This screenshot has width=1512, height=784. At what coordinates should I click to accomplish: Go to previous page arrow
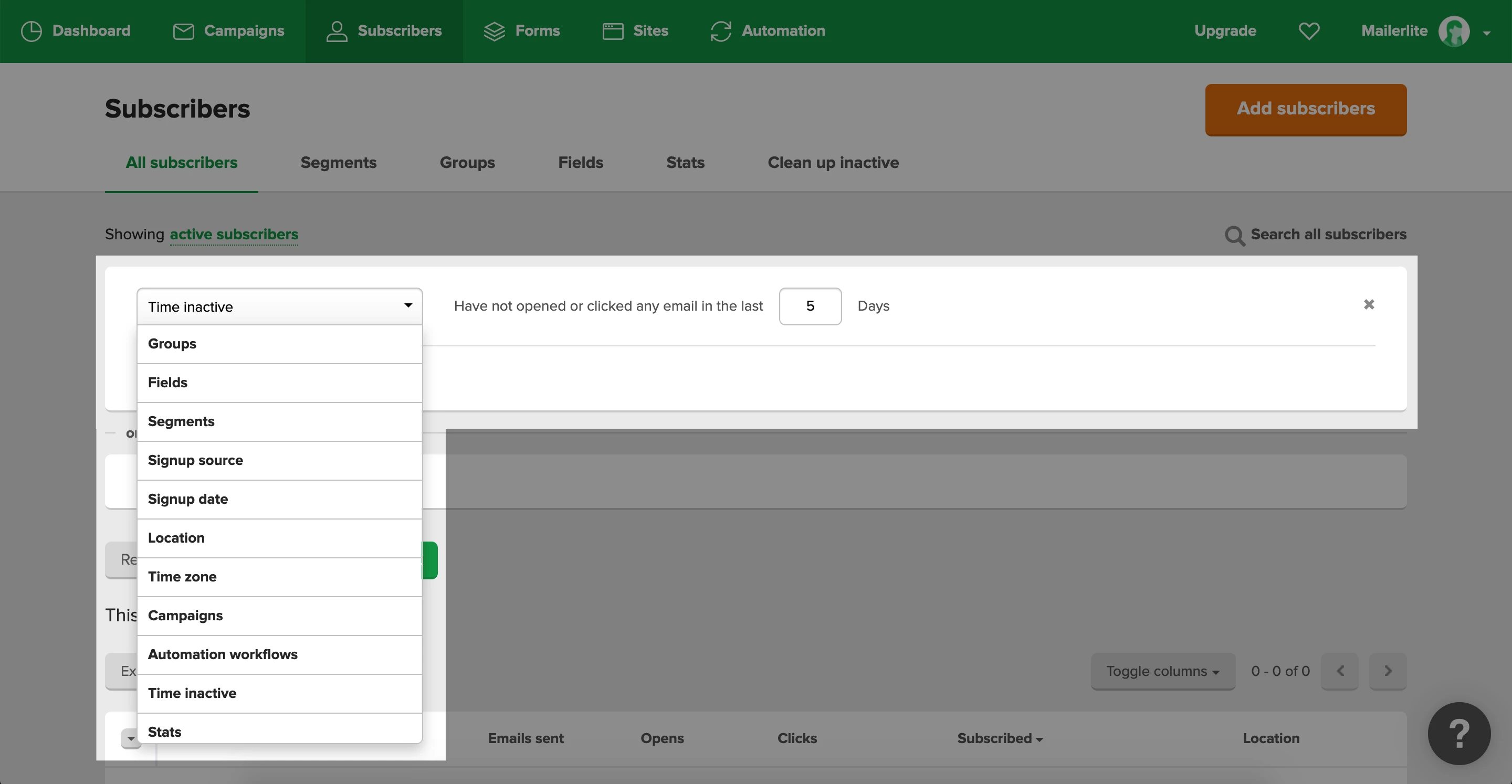pyautogui.click(x=1340, y=671)
